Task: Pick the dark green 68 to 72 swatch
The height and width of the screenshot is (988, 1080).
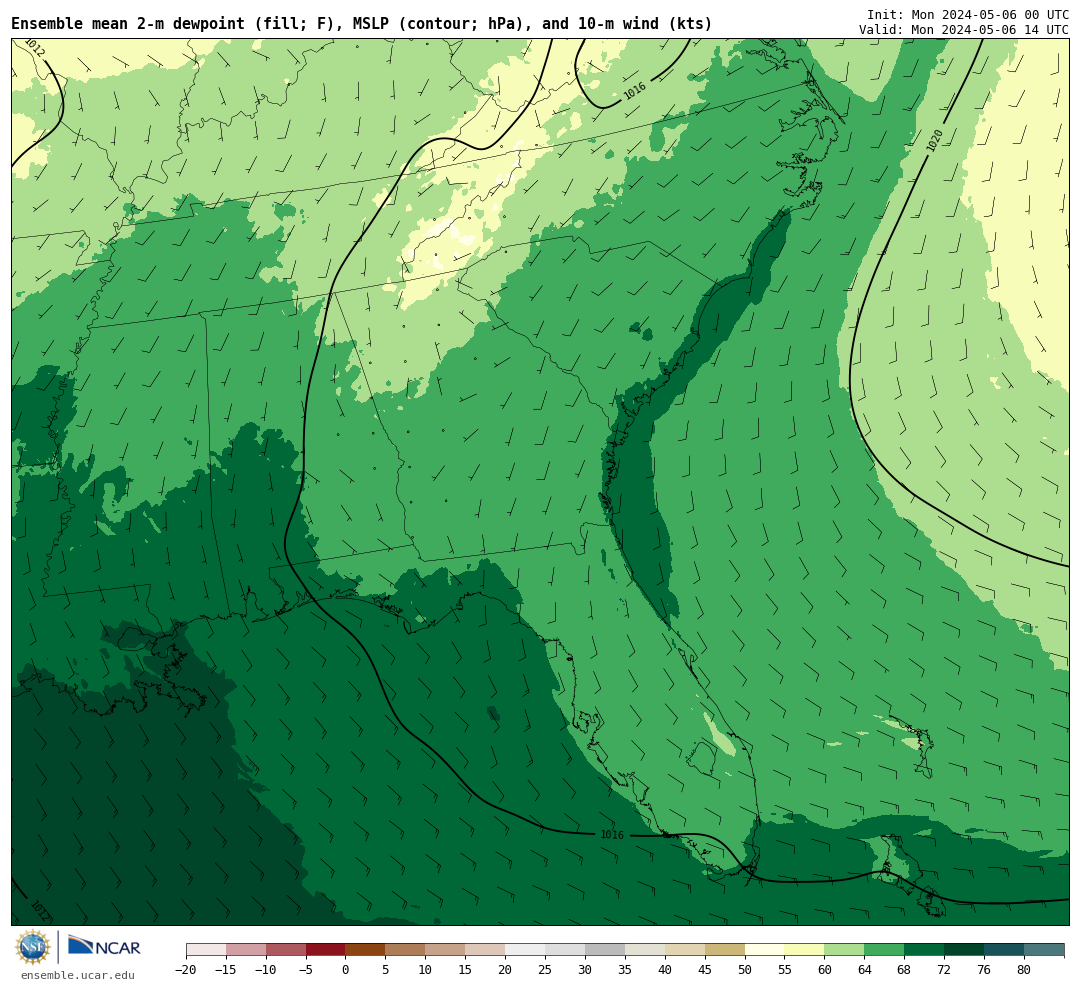Action: [x=924, y=950]
